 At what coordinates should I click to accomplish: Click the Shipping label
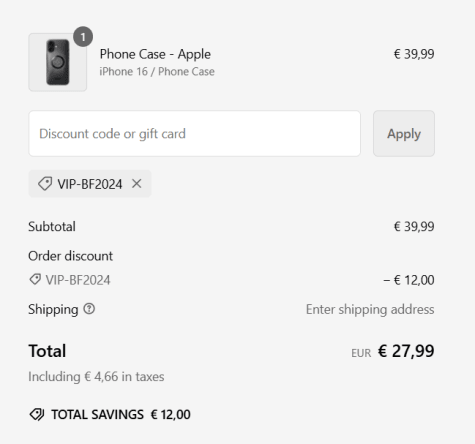[53, 309]
